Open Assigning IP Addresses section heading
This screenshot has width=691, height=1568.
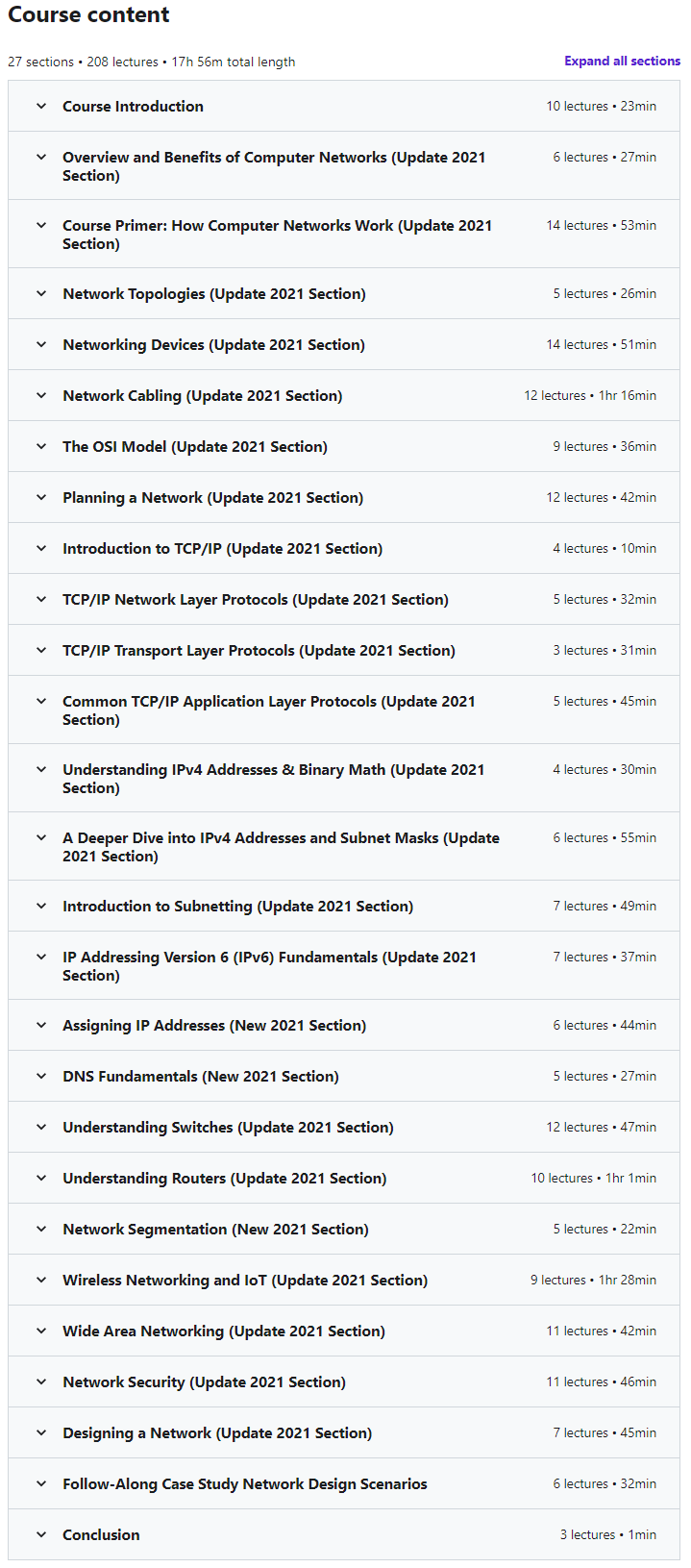click(x=213, y=1026)
